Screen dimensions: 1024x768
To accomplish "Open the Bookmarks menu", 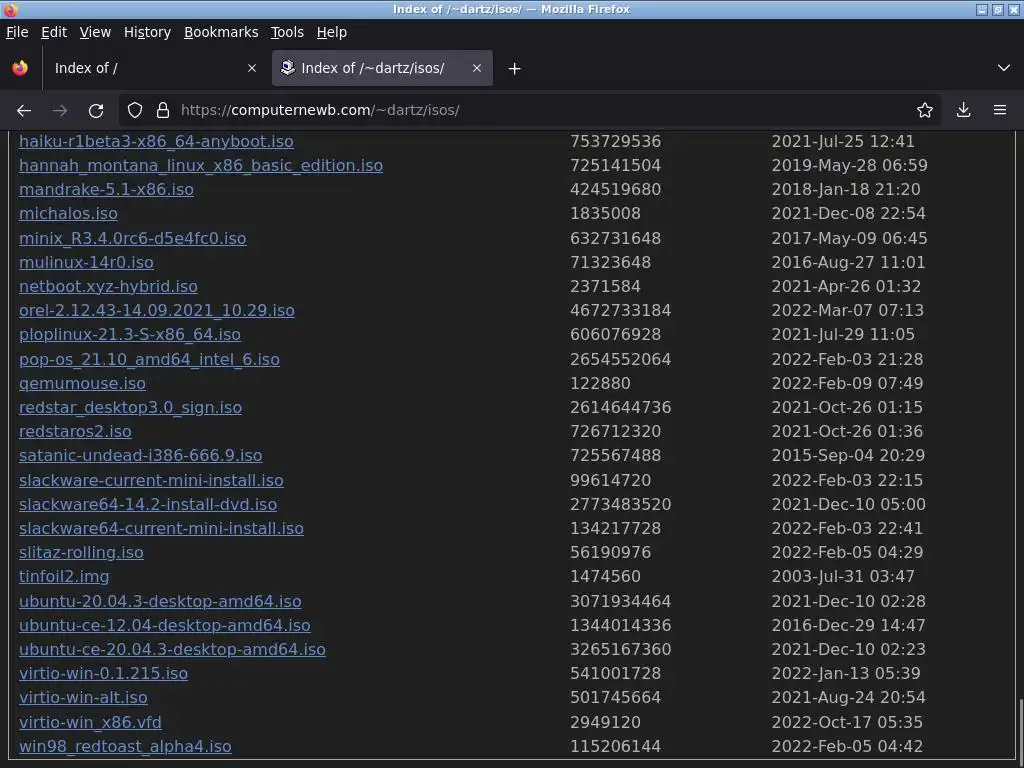I will click(x=221, y=32).
